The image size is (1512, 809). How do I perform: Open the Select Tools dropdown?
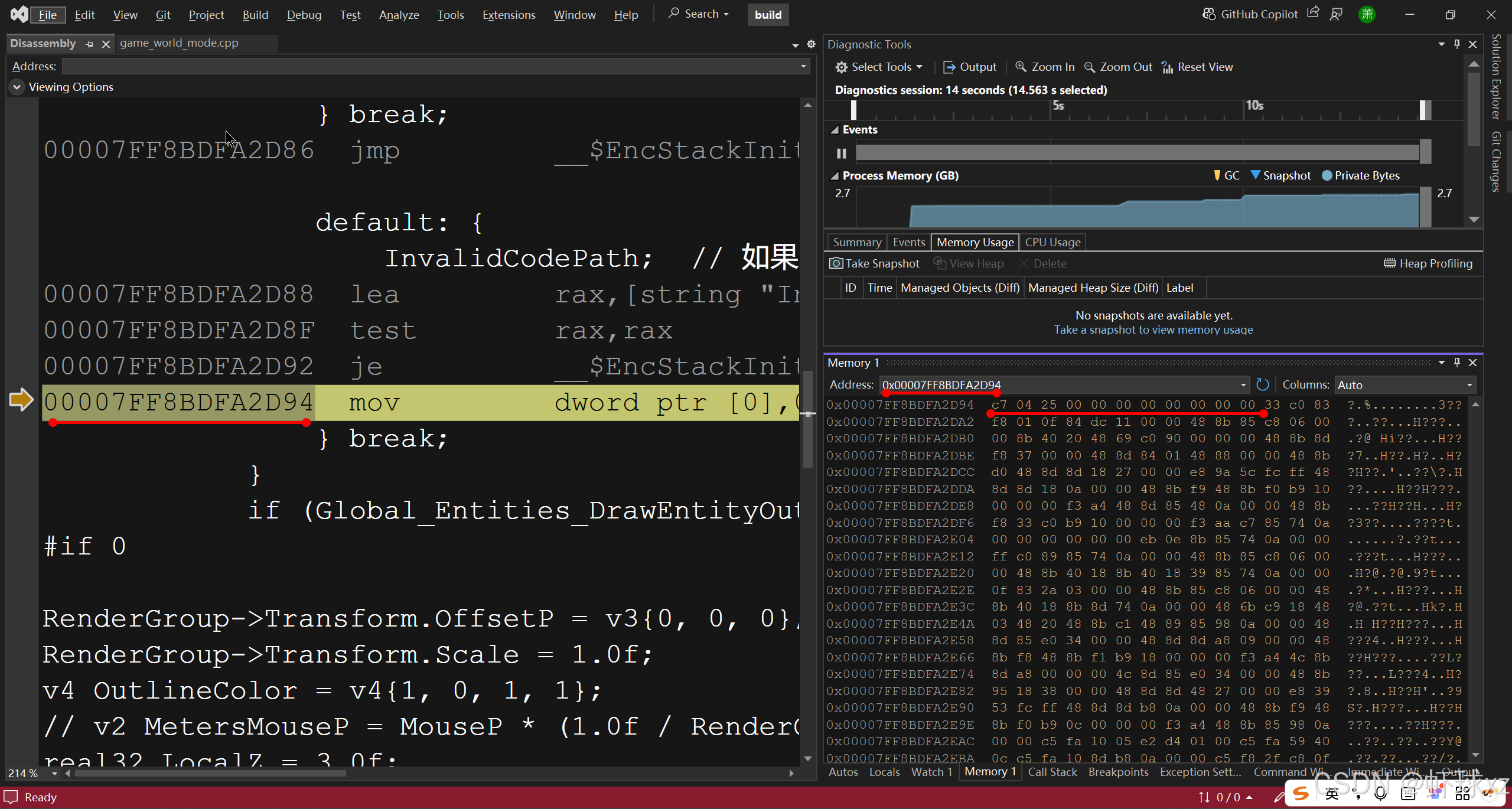pyautogui.click(x=879, y=67)
